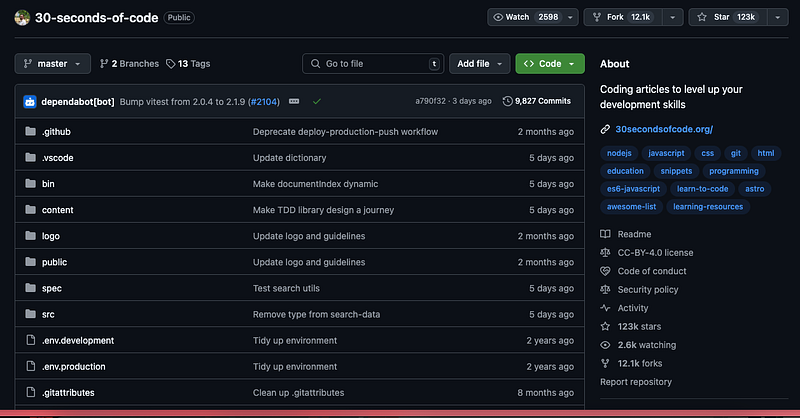Click the public folder icon
Screen dimensions: 800x418
click(31, 261)
